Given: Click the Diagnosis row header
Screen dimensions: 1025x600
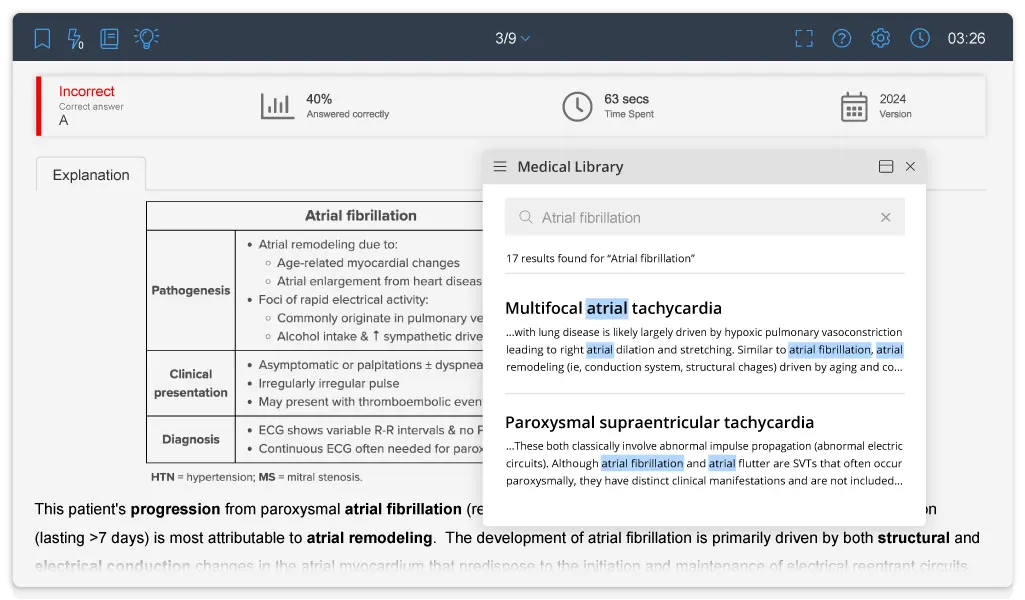Looking at the screenshot, I should coord(191,439).
